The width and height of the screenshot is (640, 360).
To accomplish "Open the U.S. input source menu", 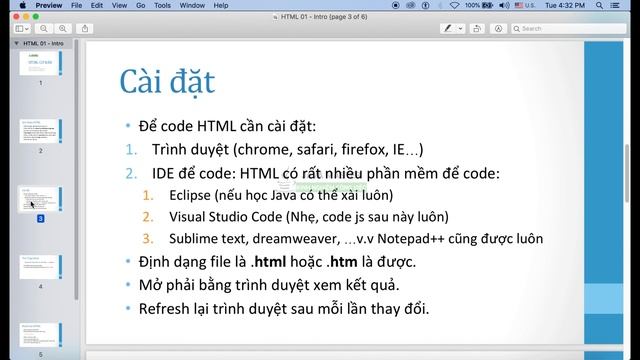I will pos(525,5).
